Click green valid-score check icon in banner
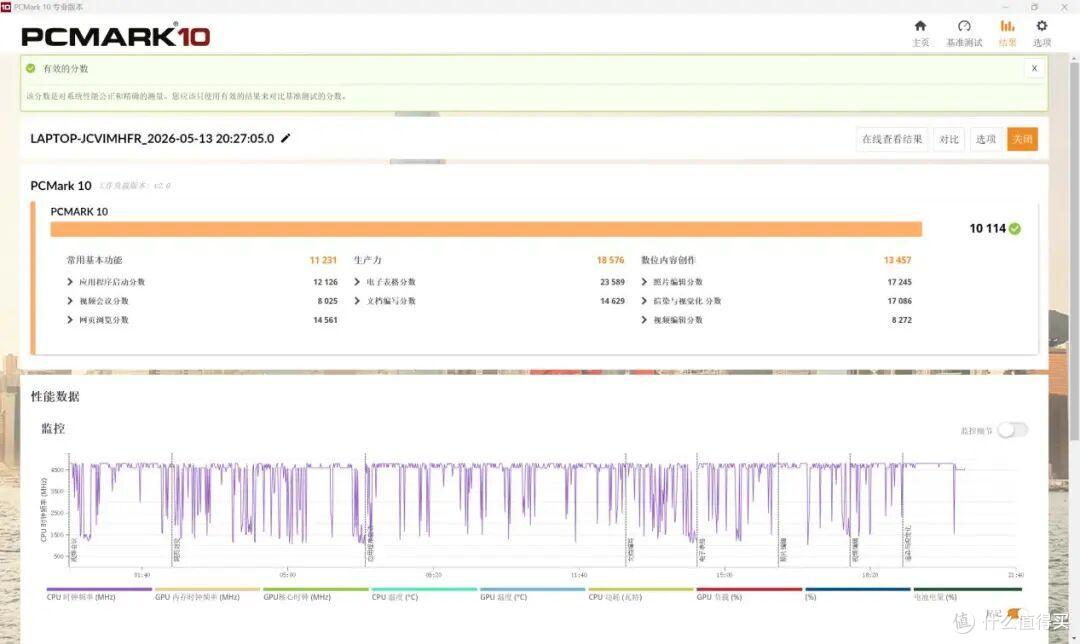Viewport: 1080px width, 644px height. pos(30,68)
